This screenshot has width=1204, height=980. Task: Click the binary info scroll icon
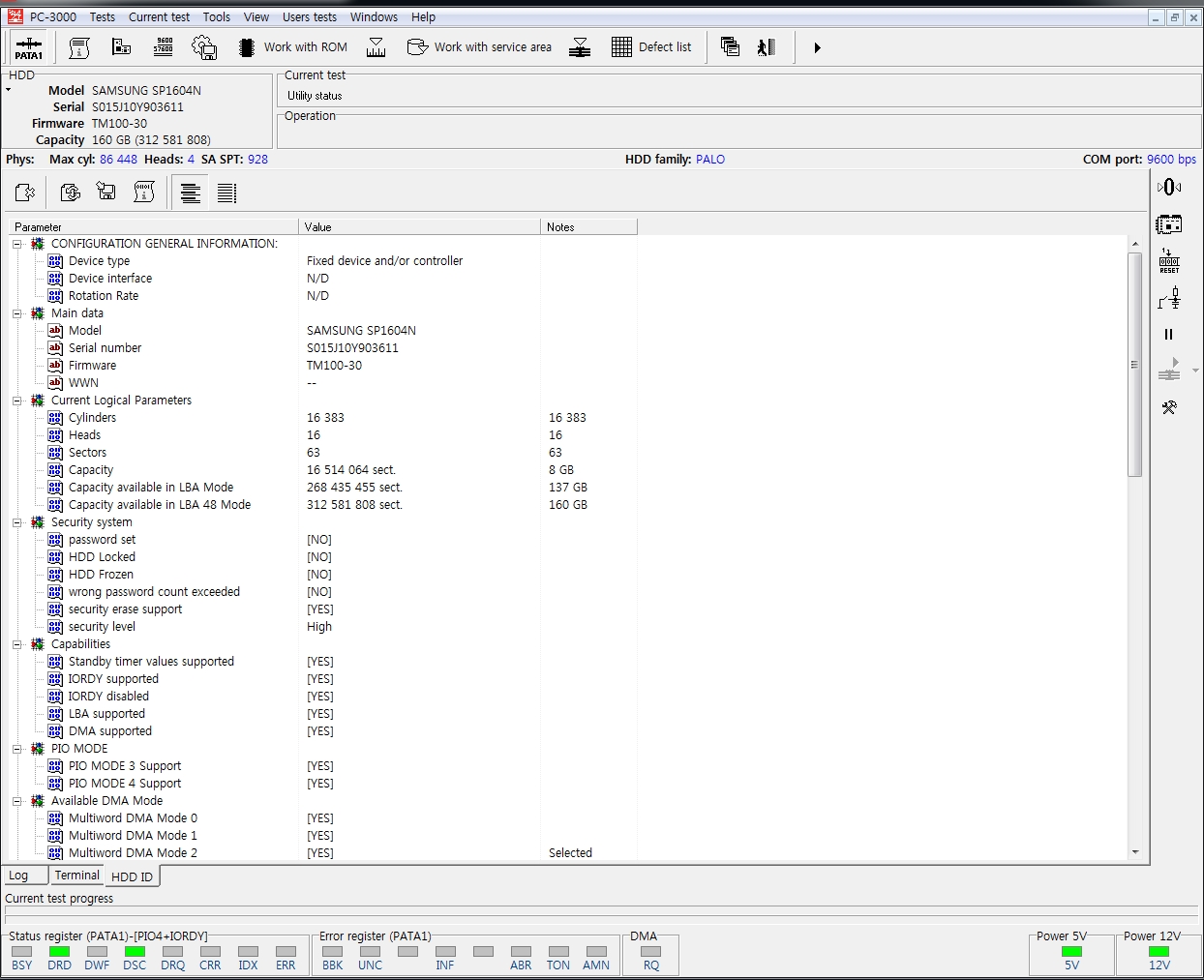[x=144, y=193]
